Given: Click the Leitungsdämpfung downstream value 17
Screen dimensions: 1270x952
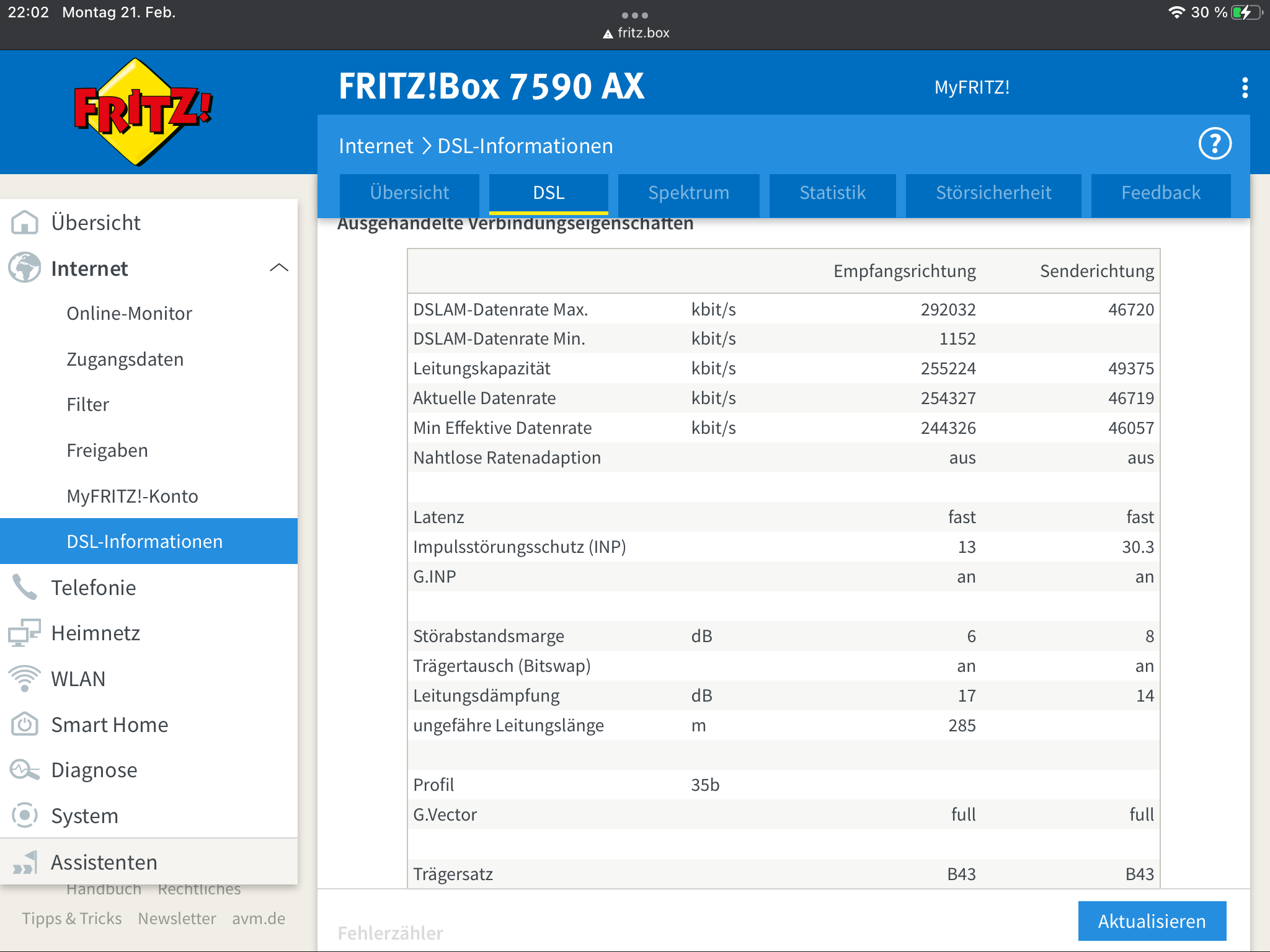Looking at the screenshot, I should point(967,695).
